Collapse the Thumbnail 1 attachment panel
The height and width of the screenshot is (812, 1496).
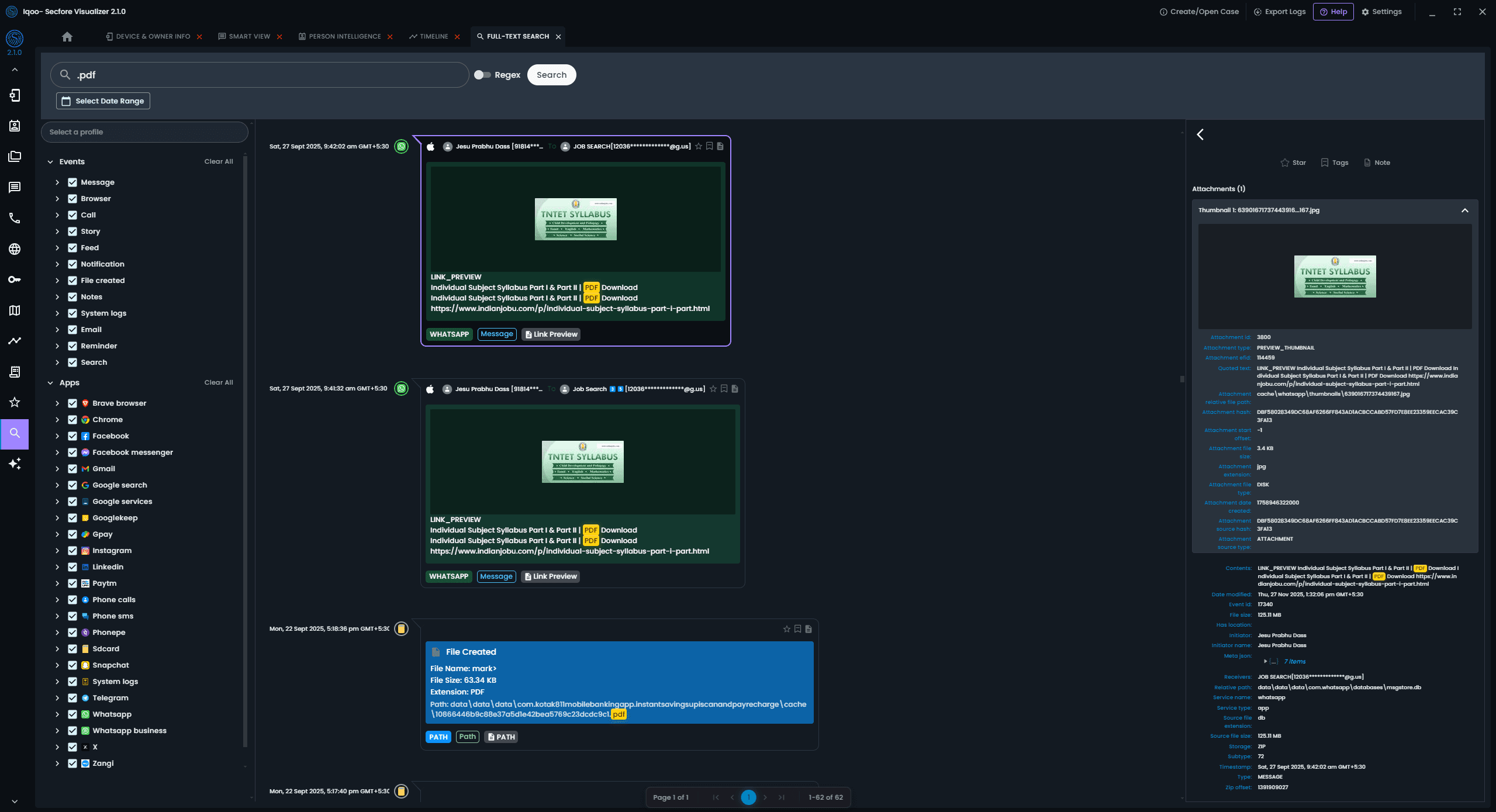click(x=1464, y=210)
